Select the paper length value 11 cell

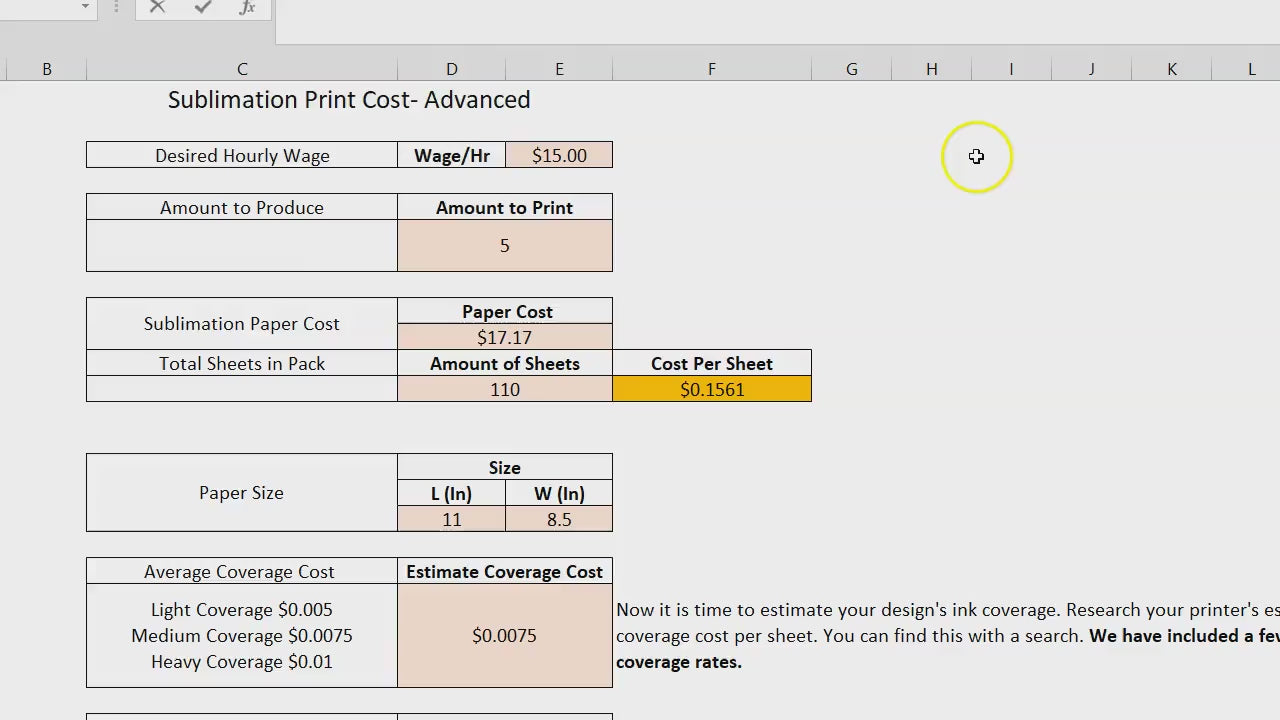[452, 520]
